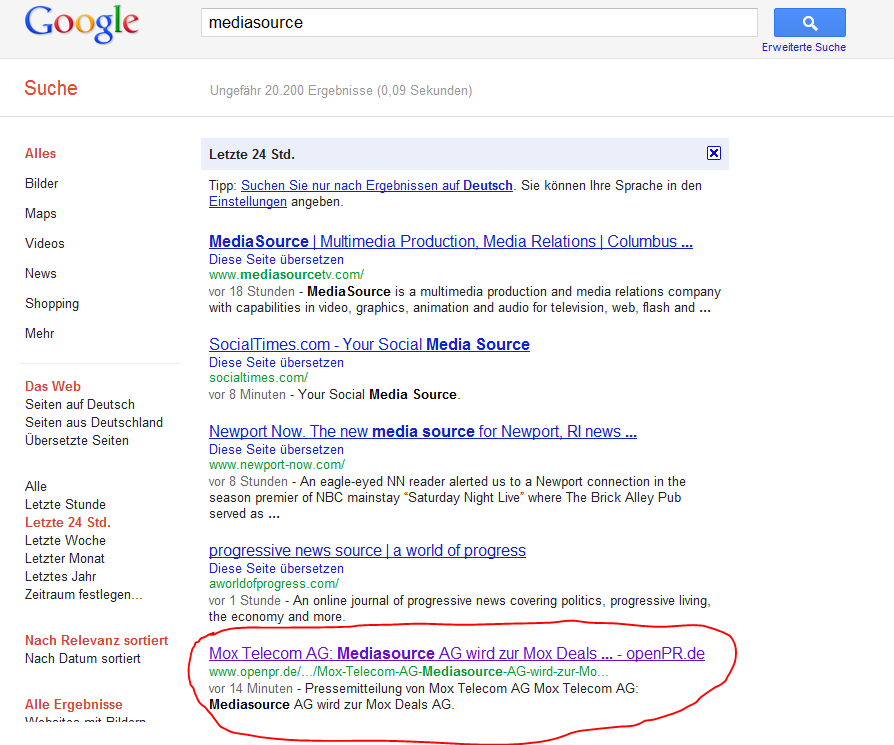The height and width of the screenshot is (745, 894).
Task: Sort results Nach Datum sortiert
Action: click(83, 659)
